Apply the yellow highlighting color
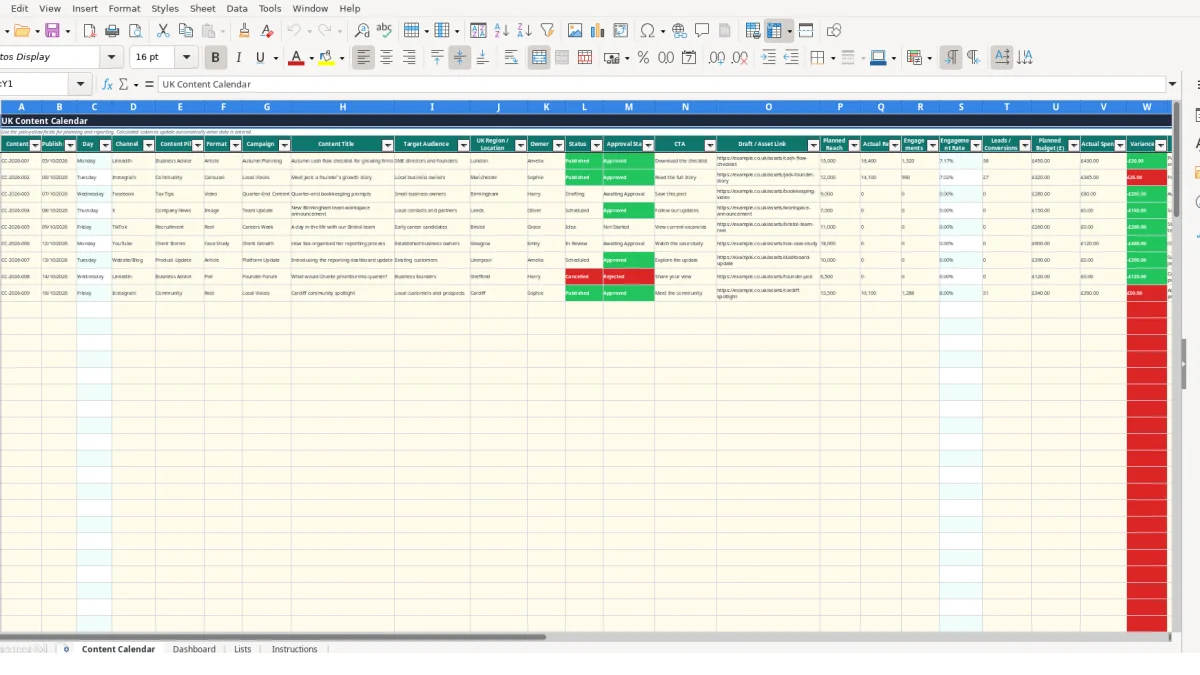1200x675 pixels. click(326, 58)
